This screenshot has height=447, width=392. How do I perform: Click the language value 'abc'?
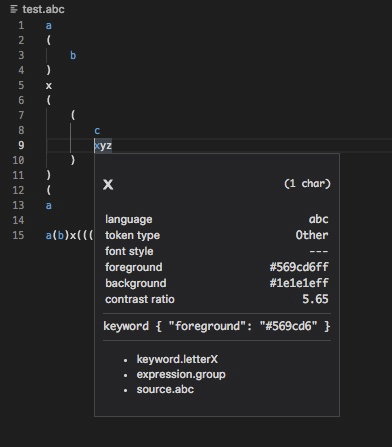pos(318,219)
